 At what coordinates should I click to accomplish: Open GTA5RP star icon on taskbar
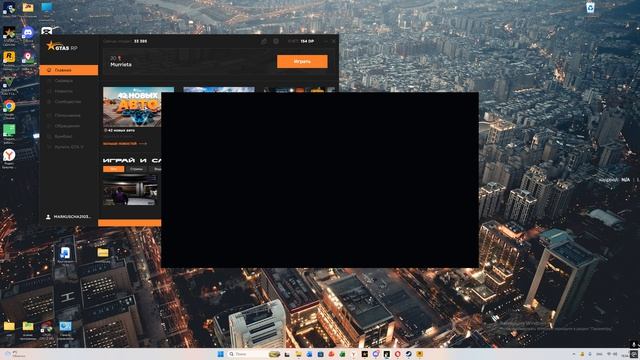365,354
